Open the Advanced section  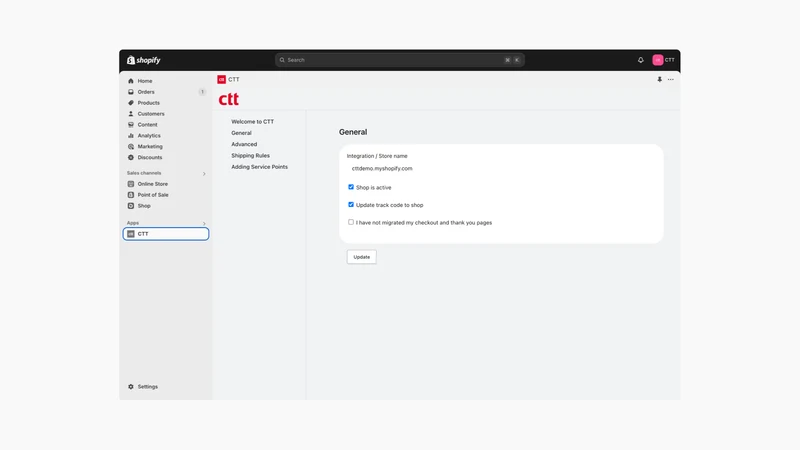coord(244,144)
